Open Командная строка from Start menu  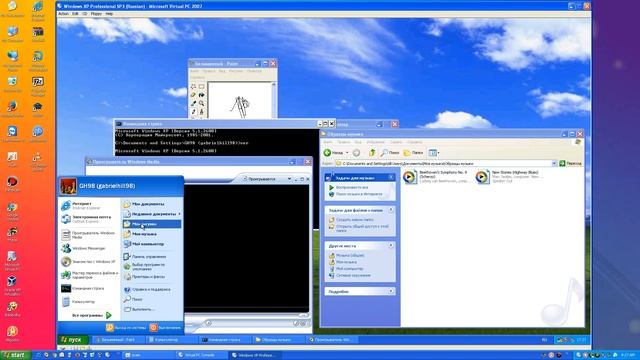click(x=89, y=289)
